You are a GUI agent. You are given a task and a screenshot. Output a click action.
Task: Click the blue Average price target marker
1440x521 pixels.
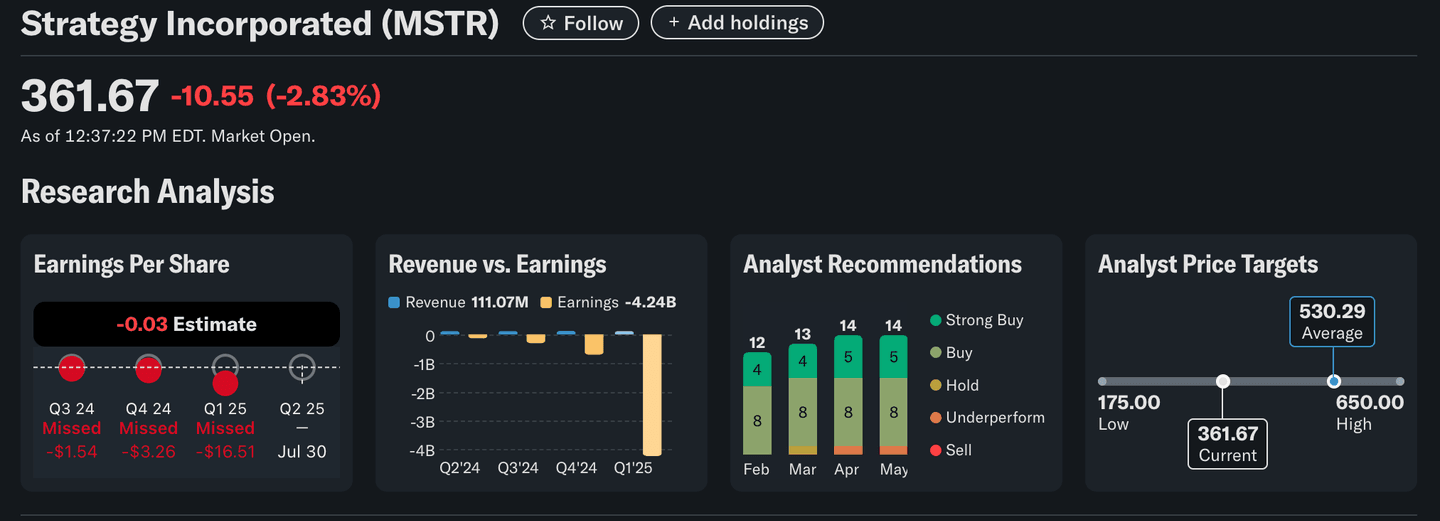click(x=1333, y=381)
